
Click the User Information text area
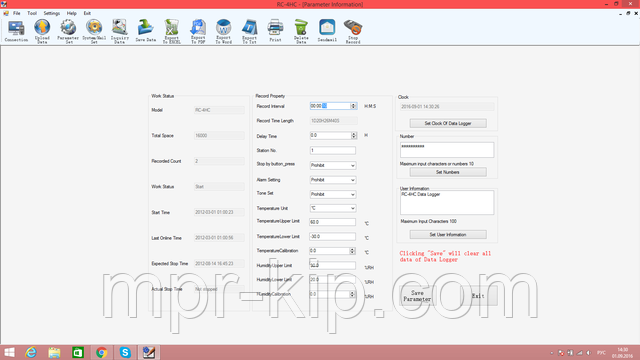pos(447,202)
